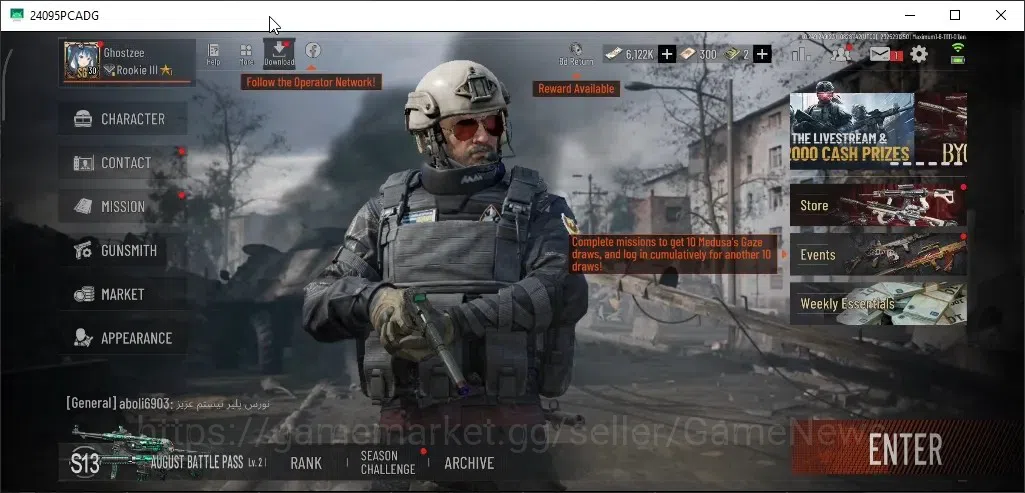Viewport: 1025px width, 493px height.
Task: Open the More grid icon
Action: [246, 54]
